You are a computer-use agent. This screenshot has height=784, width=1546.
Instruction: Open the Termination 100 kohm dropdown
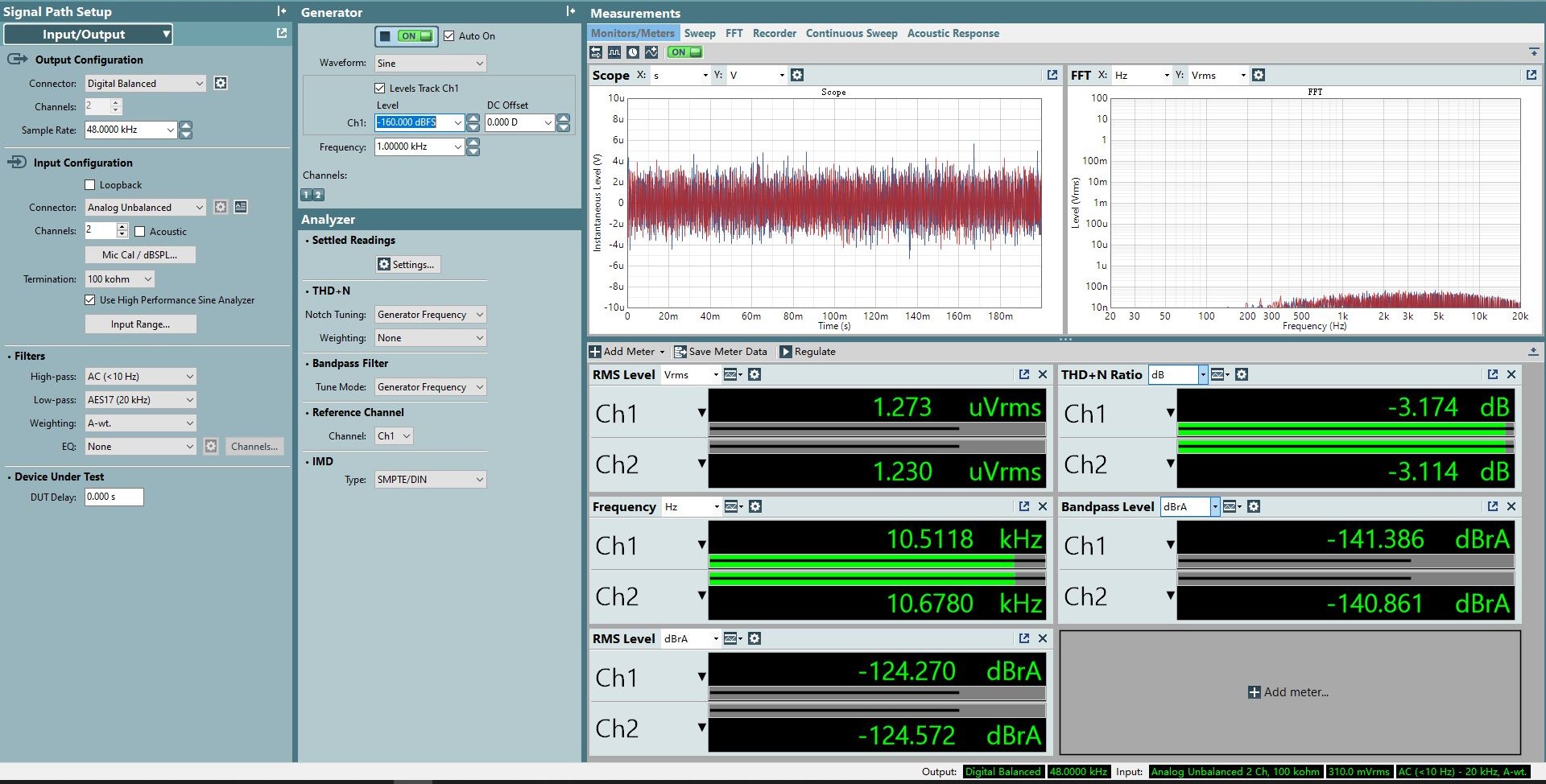pyautogui.click(x=120, y=279)
